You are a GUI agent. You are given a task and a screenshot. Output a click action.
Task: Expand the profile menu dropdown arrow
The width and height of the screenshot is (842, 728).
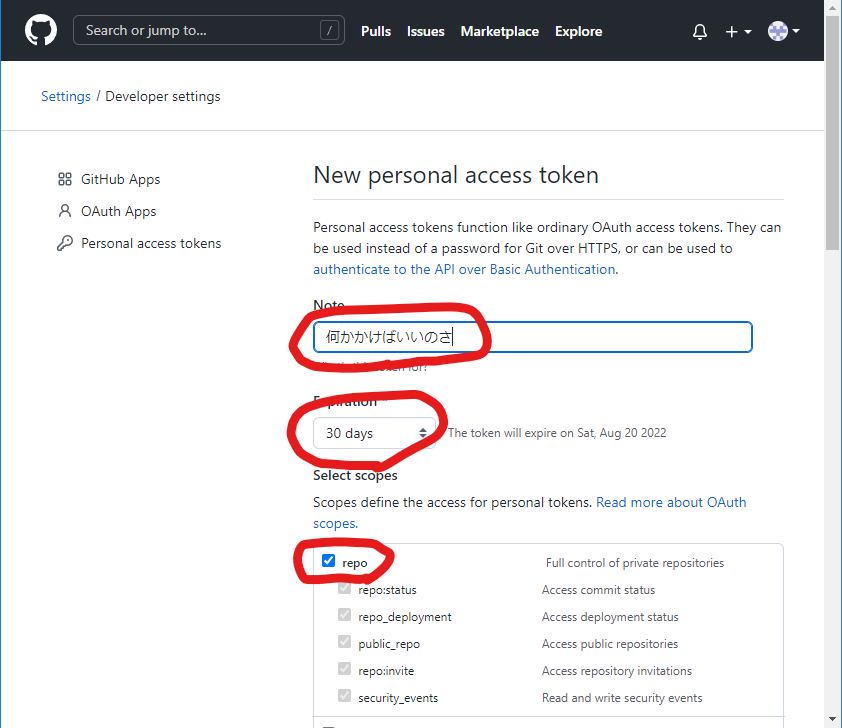pyautogui.click(x=796, y=32)
